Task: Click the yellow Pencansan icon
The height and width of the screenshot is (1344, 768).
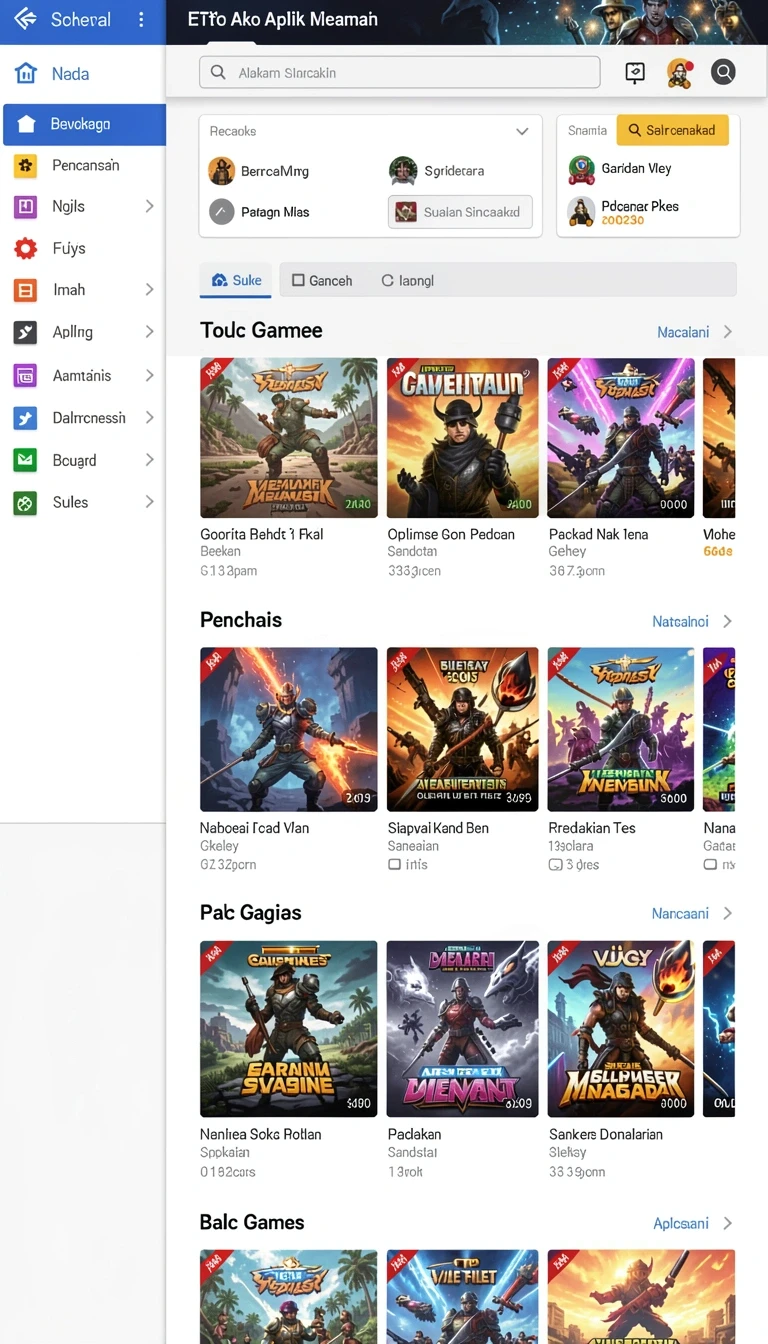Action: click(25, 166)
